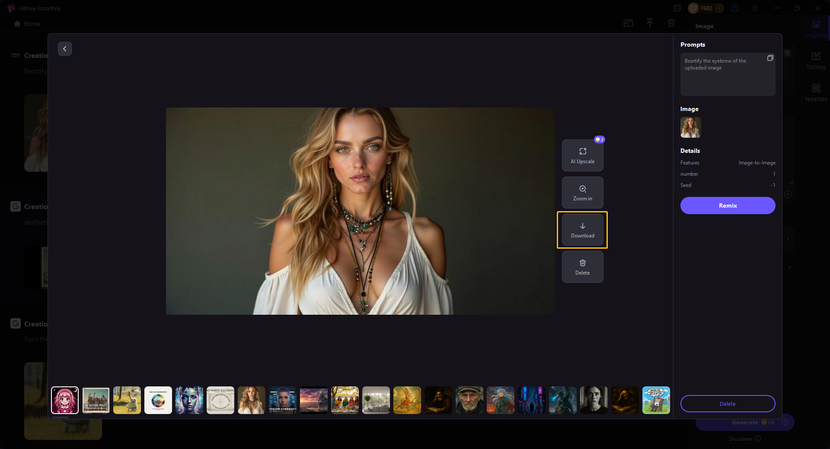This screenshot has width=830, height=449.
Task: Click the AI Upscale button
Action: tap(582, 155)
